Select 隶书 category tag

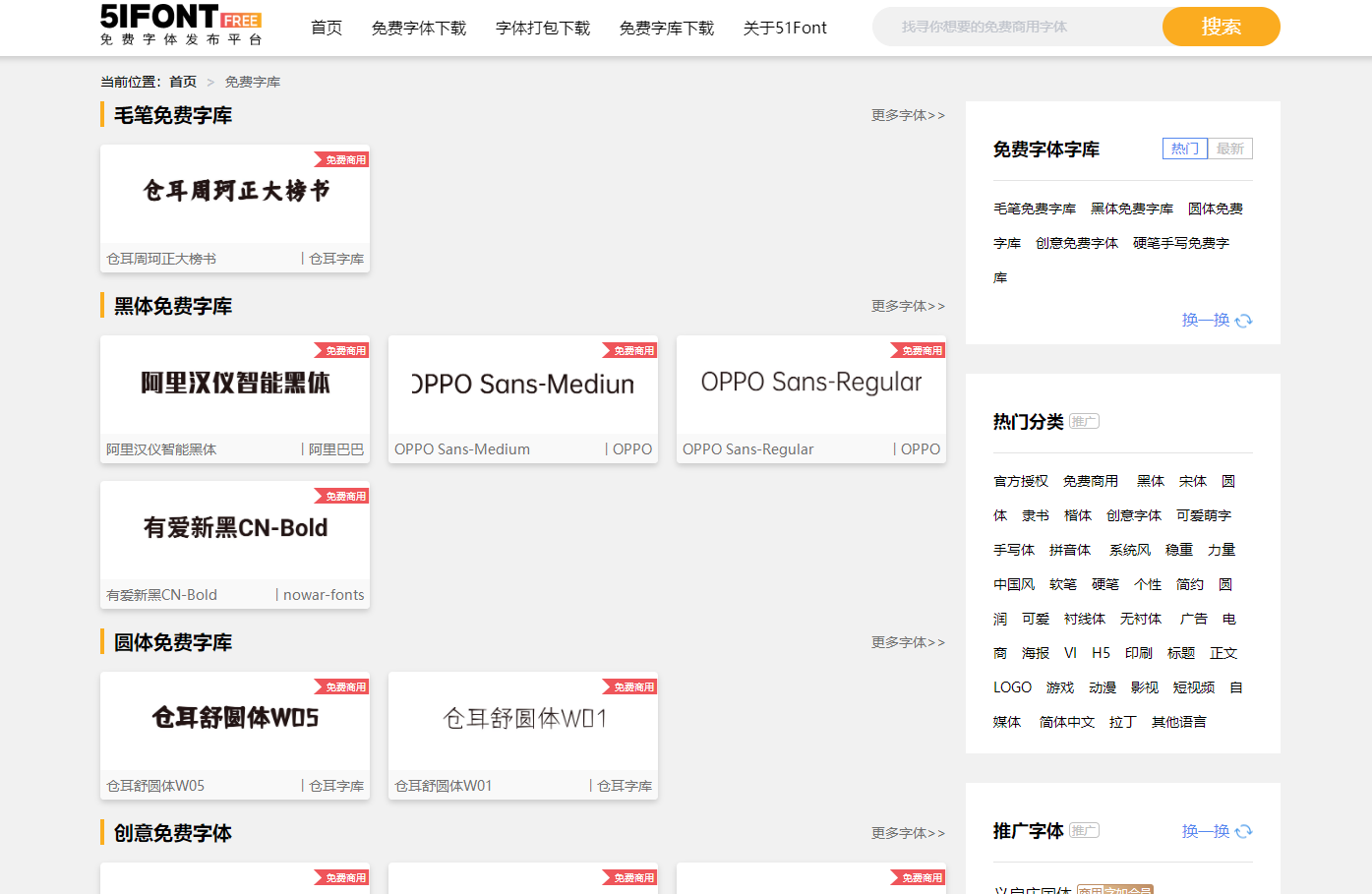(x=1036, y=515)
